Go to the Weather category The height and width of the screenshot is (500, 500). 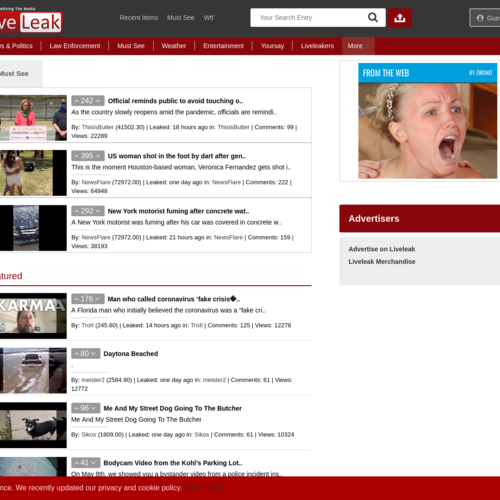174,46
